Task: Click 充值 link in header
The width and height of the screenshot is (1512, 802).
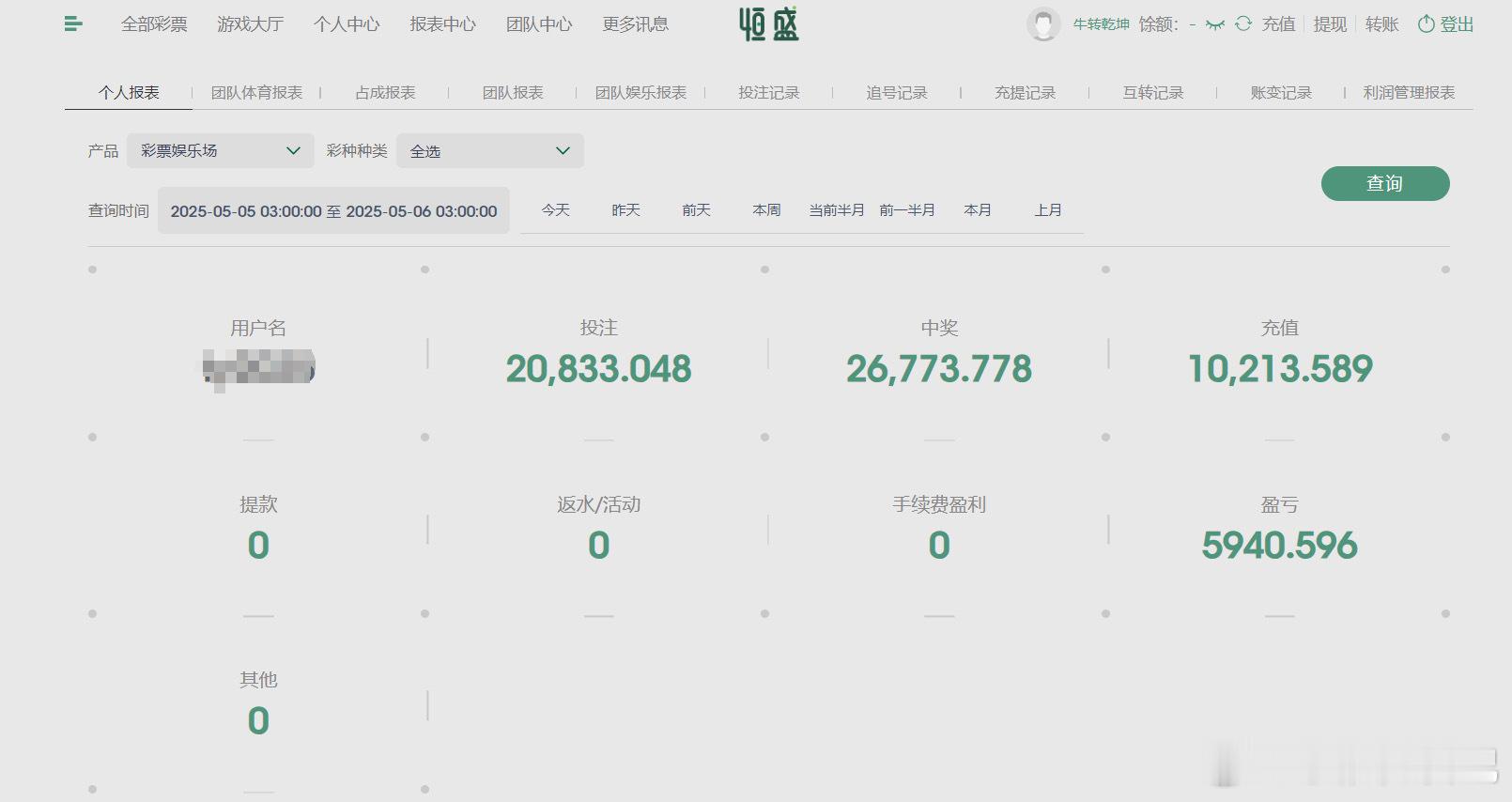Action: 1278,24
